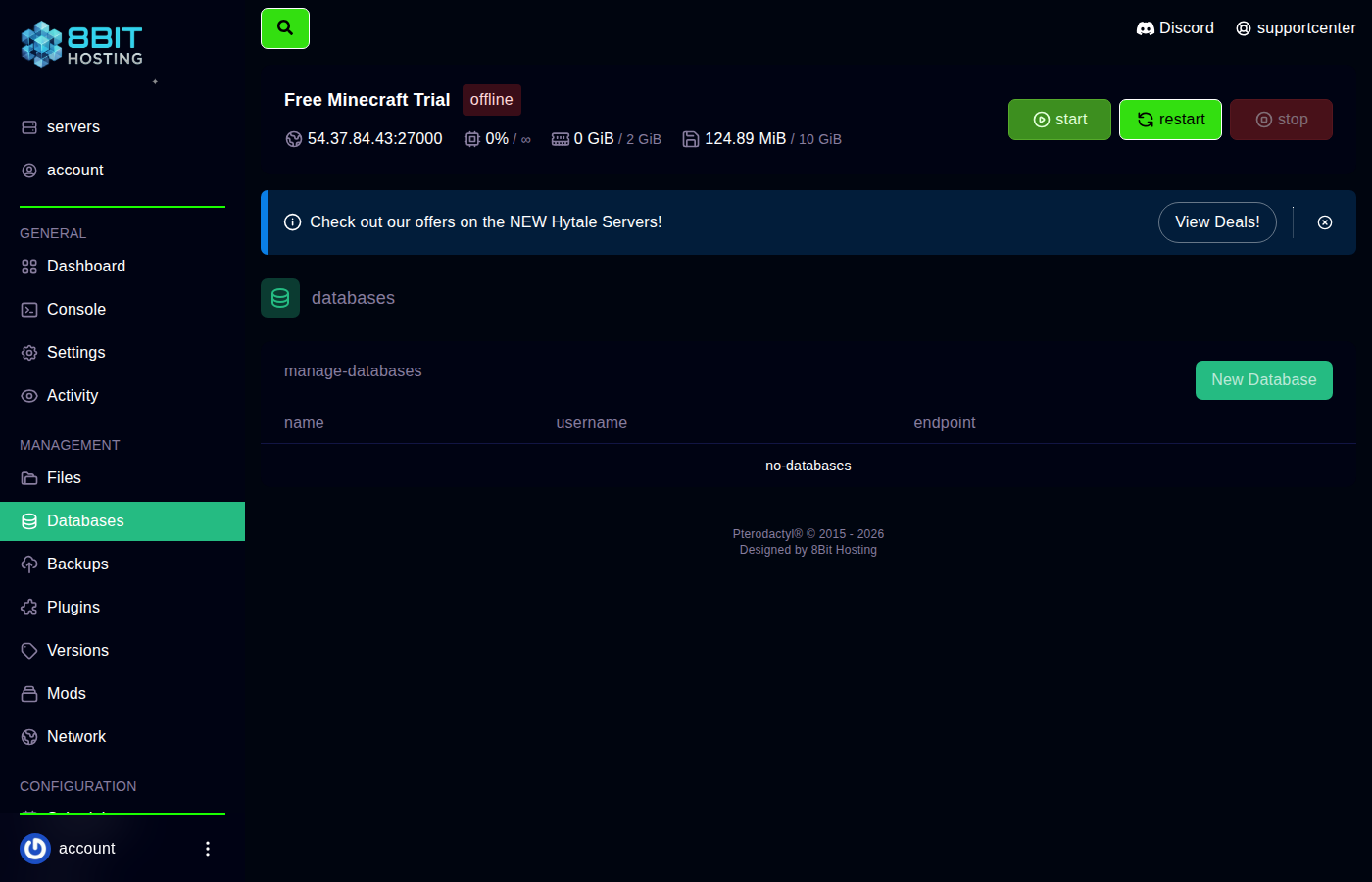Click the Activity eye icon
1372x882 pixels.
pyautogui.click(x=29, y=396)
